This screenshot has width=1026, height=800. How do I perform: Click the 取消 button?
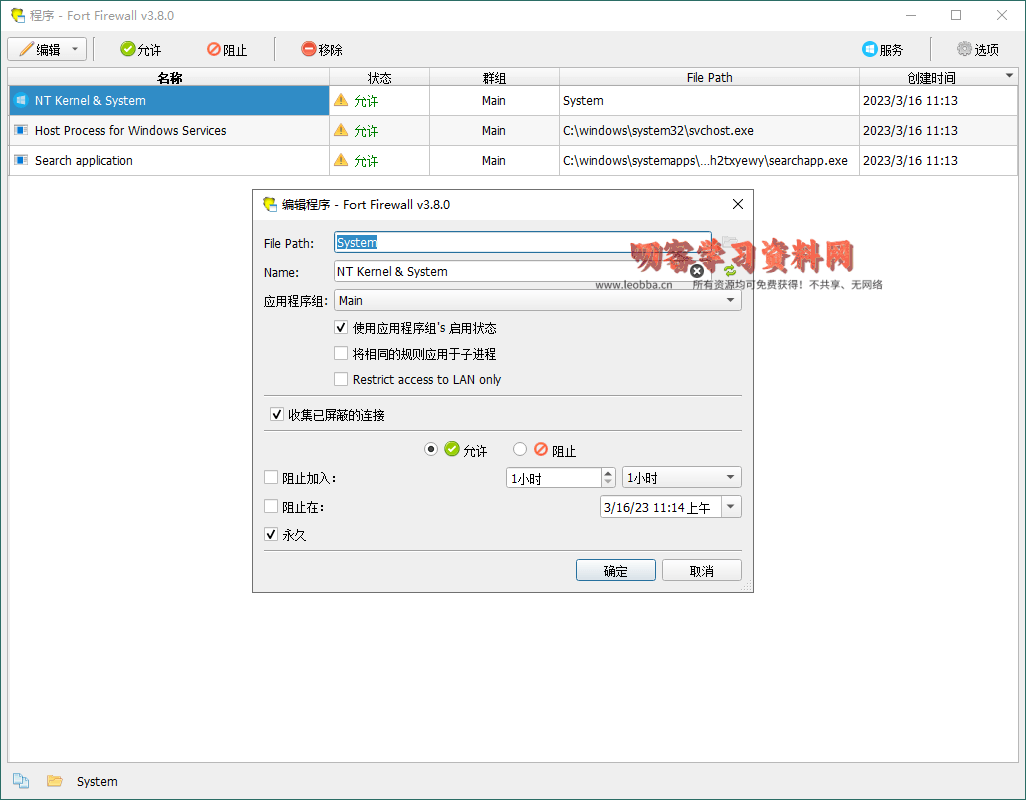[702, 571]
